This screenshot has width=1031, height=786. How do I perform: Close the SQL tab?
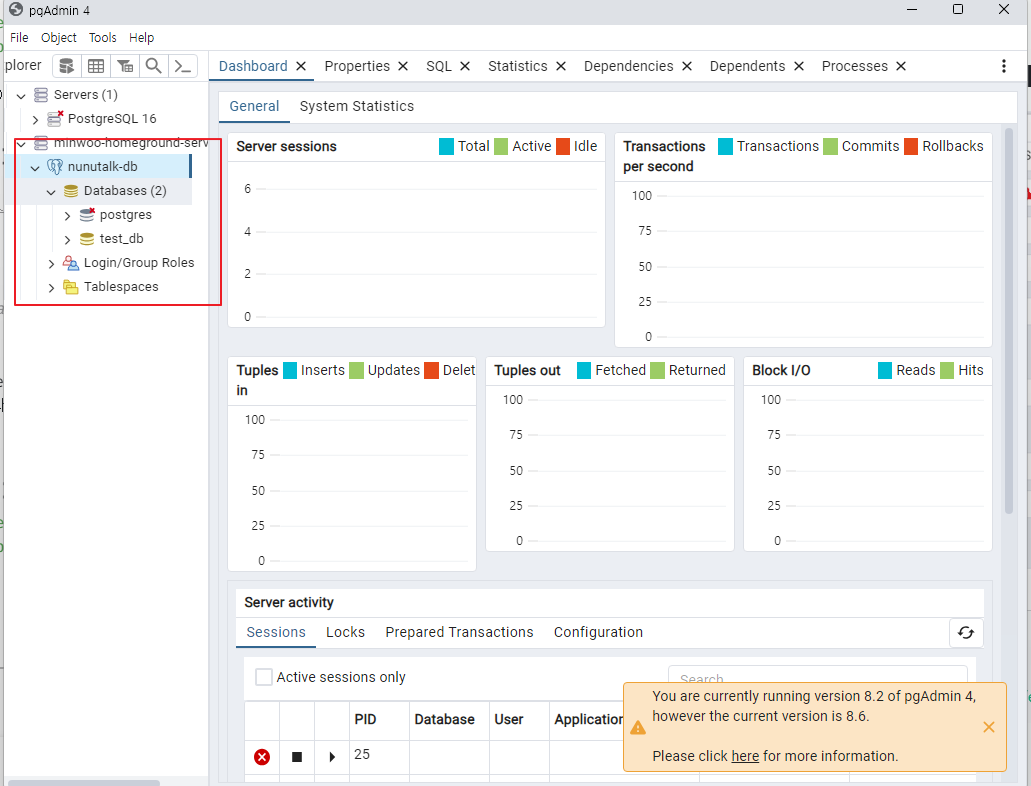465,66
